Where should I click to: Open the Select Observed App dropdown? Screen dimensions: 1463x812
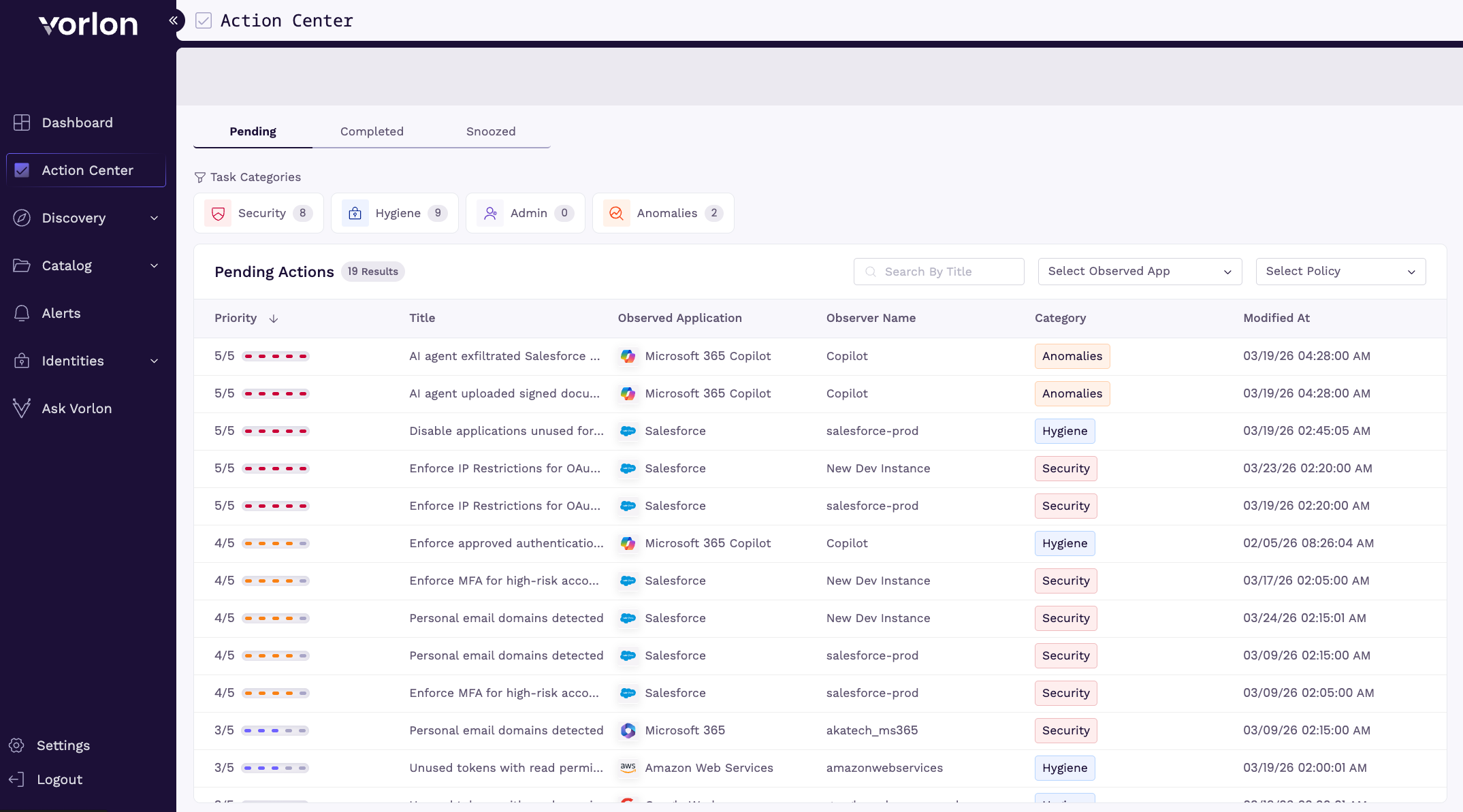coord(1140,272)
